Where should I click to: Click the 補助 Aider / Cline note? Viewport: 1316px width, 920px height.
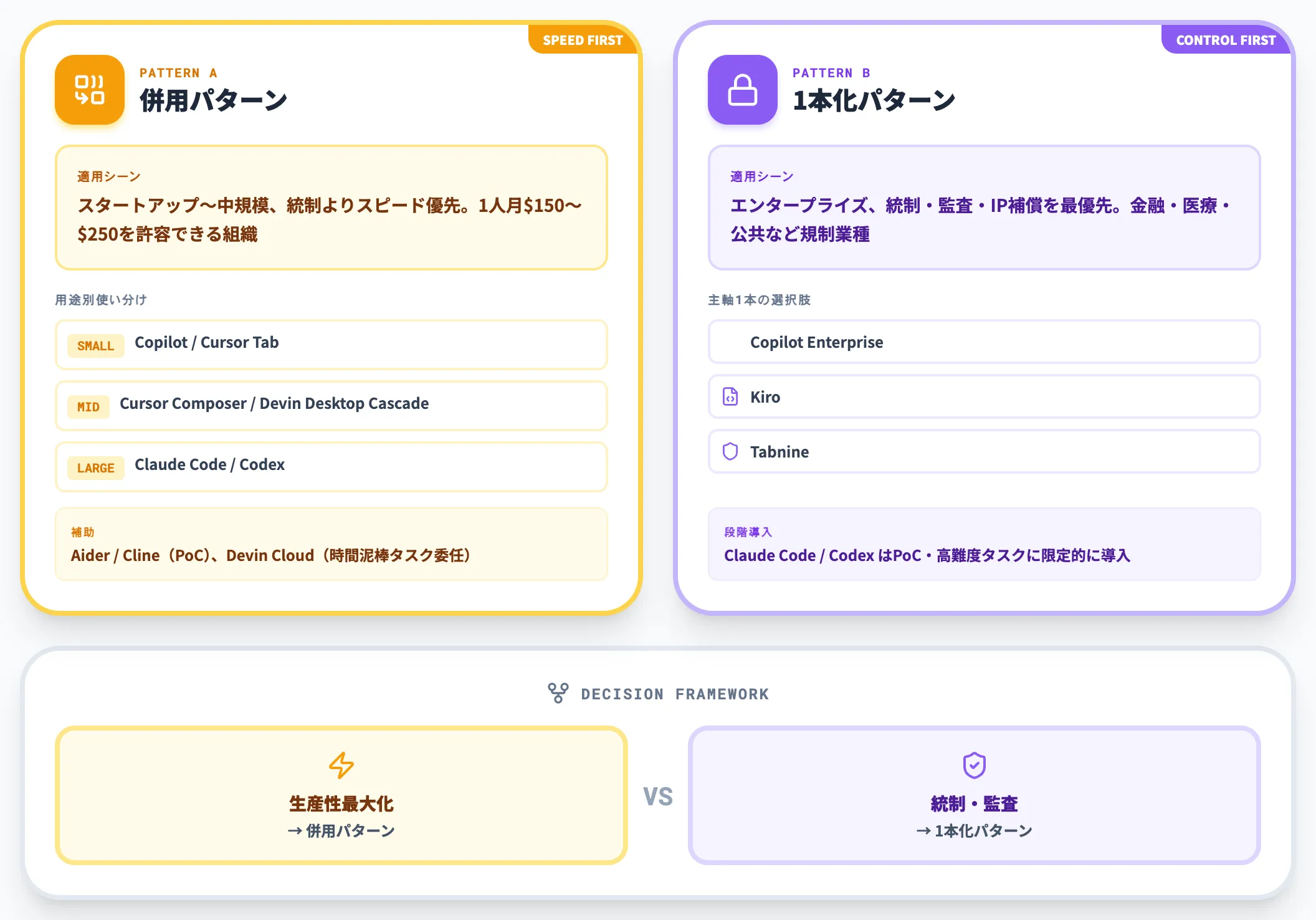tap(331, 544)
